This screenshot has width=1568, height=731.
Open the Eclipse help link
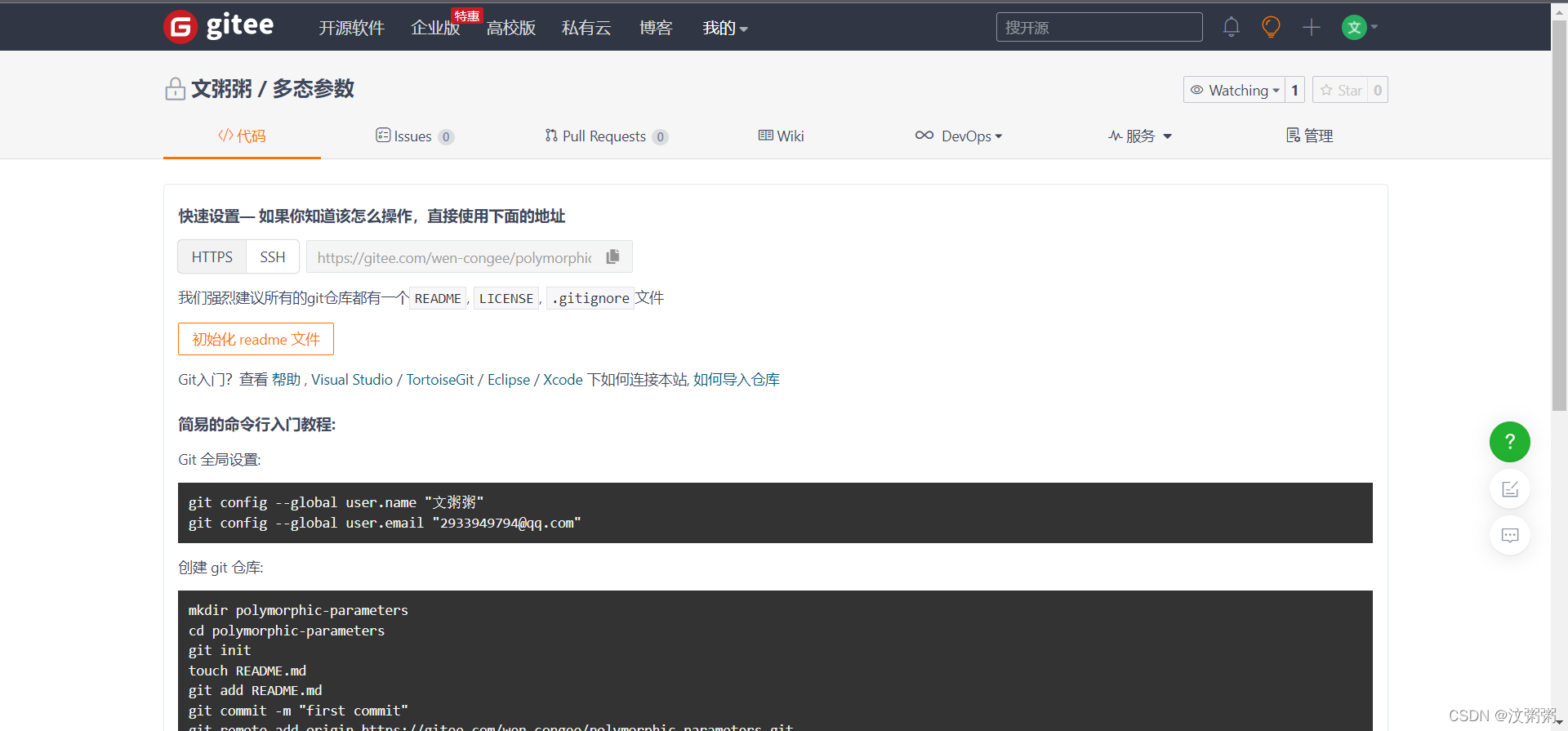[509, 380]
